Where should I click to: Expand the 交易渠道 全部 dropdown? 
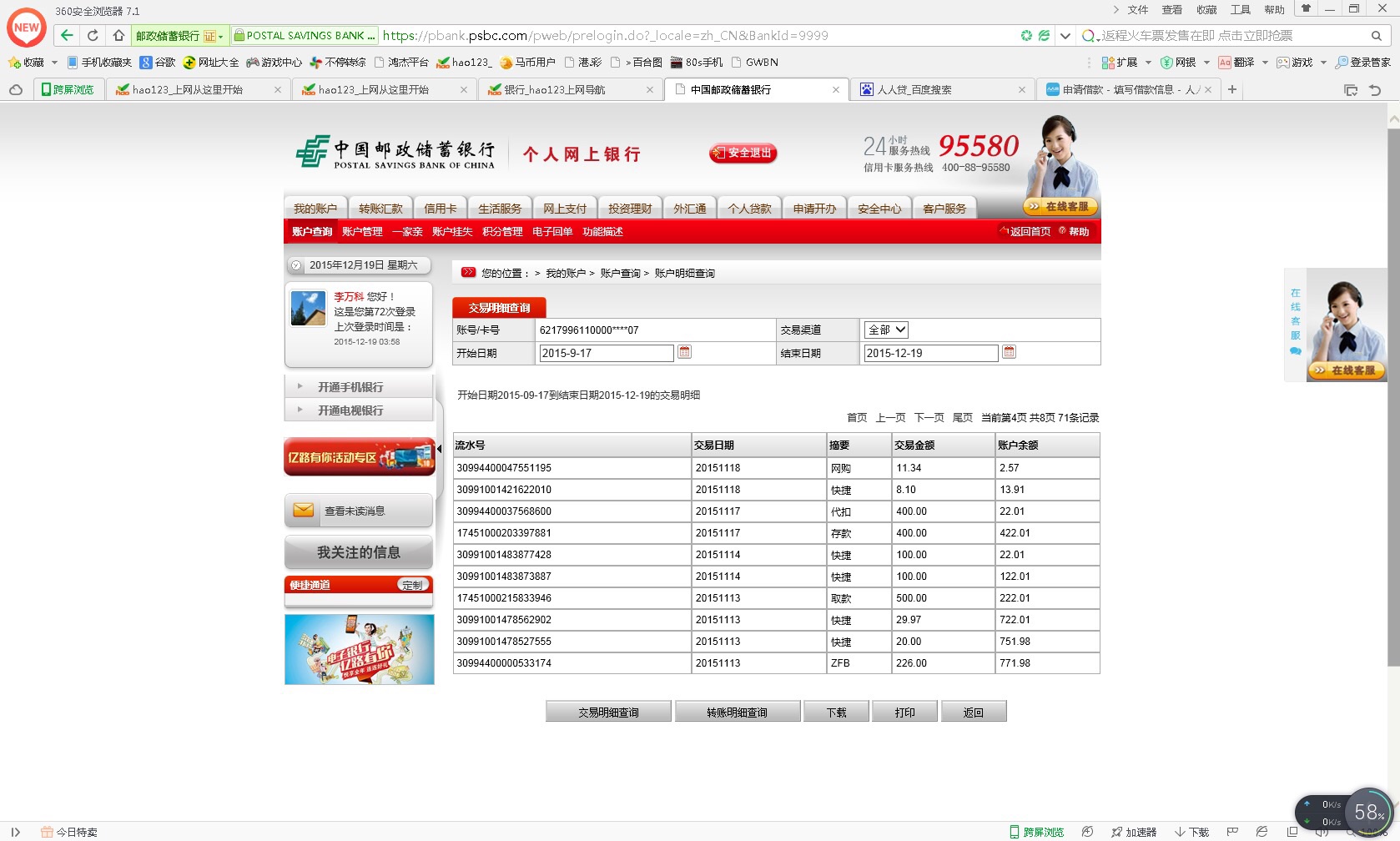[x=886, y=330]
